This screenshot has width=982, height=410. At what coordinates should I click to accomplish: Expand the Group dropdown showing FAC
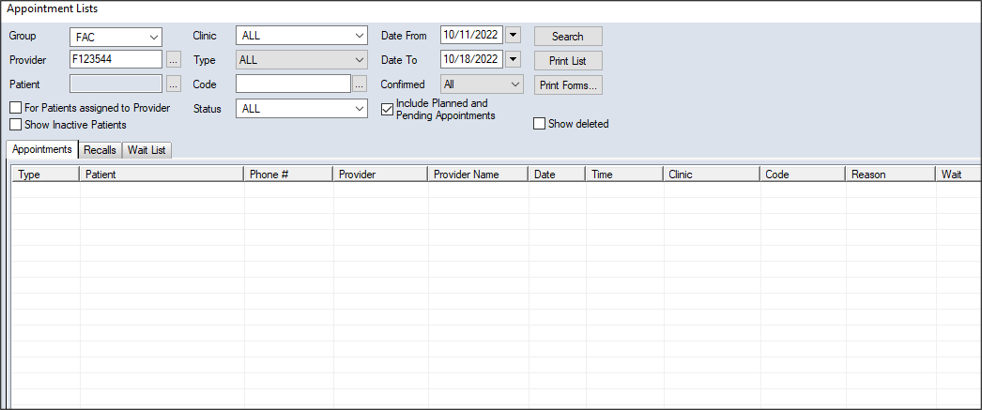point(153,37)
